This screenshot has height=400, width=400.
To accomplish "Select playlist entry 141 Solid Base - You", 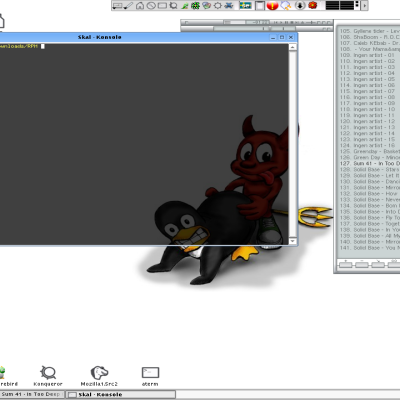I will pyautogui.click(x=369, y=248).
